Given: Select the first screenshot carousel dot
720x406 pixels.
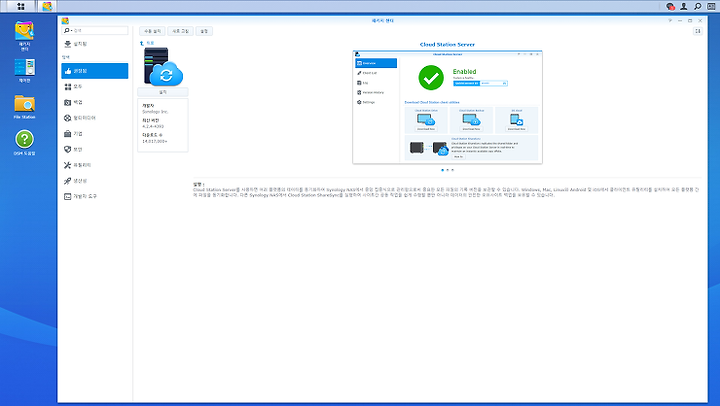Looking at the screenshot, I should coord(443,170).
